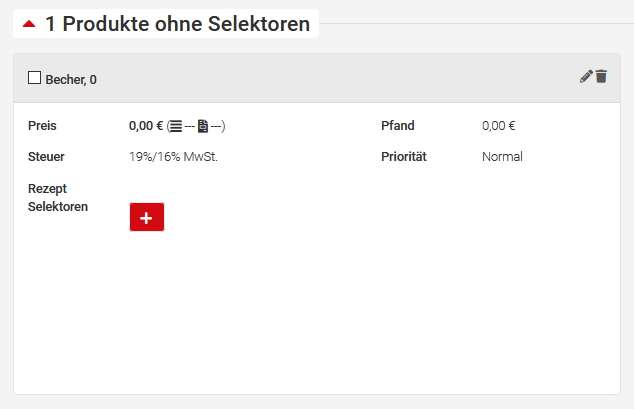Click the 'Preis' field label
634x409 pixels.
point(42,126)
